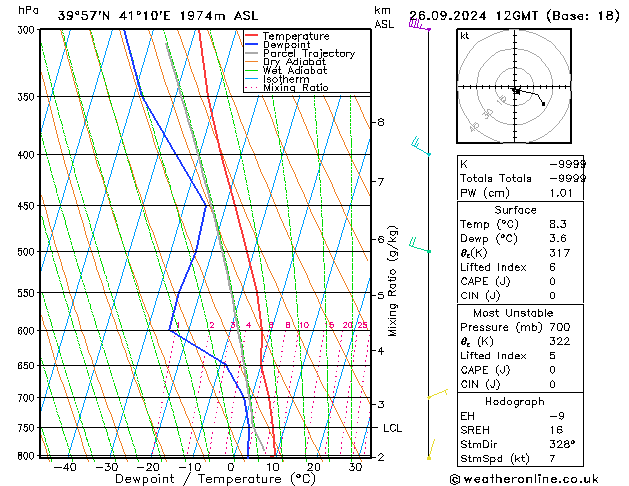Click the hodograph trace end square
629x486 pixels.
pyautogui.click(x=544, y=104)
